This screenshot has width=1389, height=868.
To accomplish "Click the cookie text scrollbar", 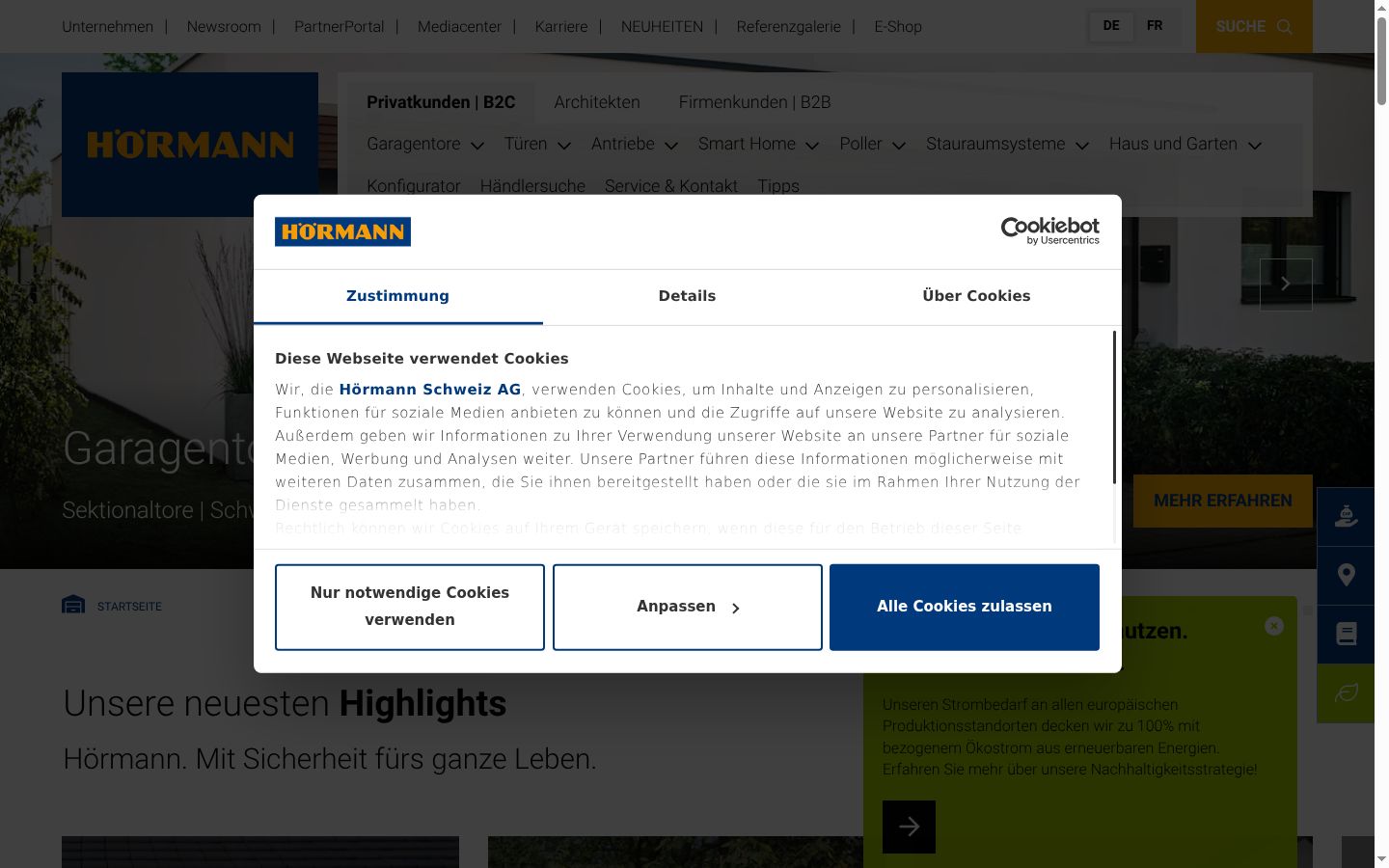I will 1114,407.
